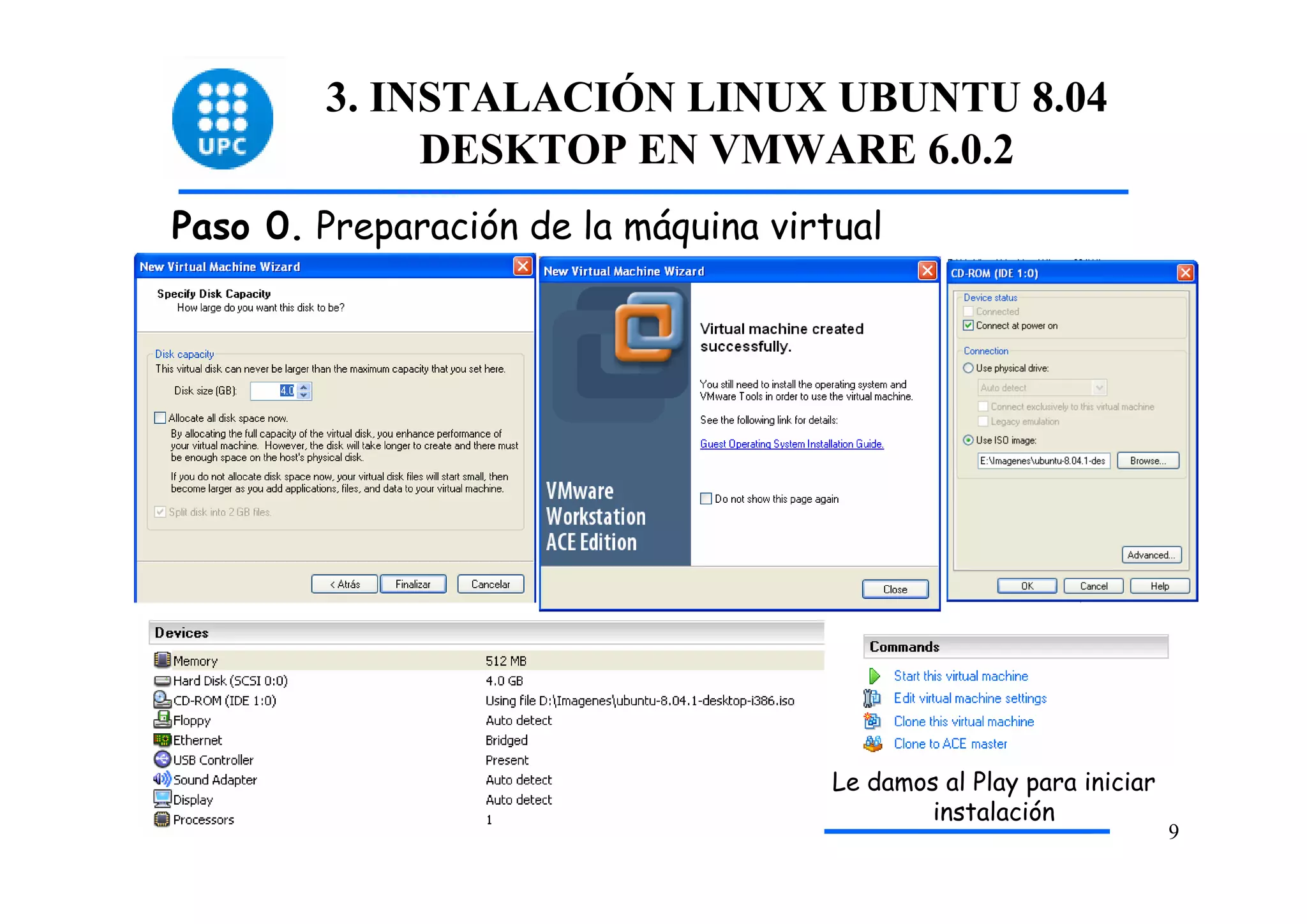
Task: Click the Clone this virtual machine icon
Action: coord(872,721)
